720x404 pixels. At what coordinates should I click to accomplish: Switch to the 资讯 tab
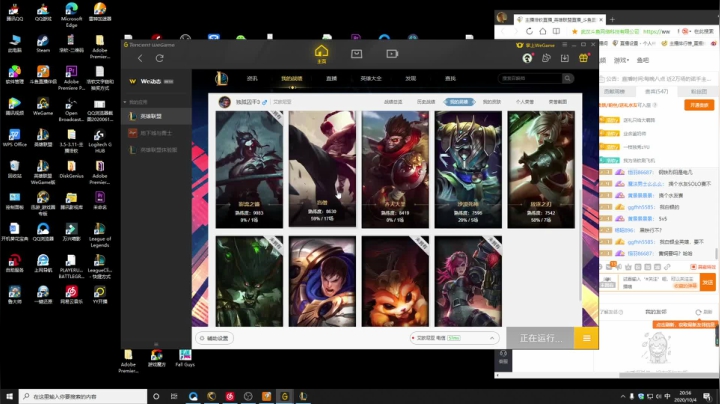coord(252,79)
